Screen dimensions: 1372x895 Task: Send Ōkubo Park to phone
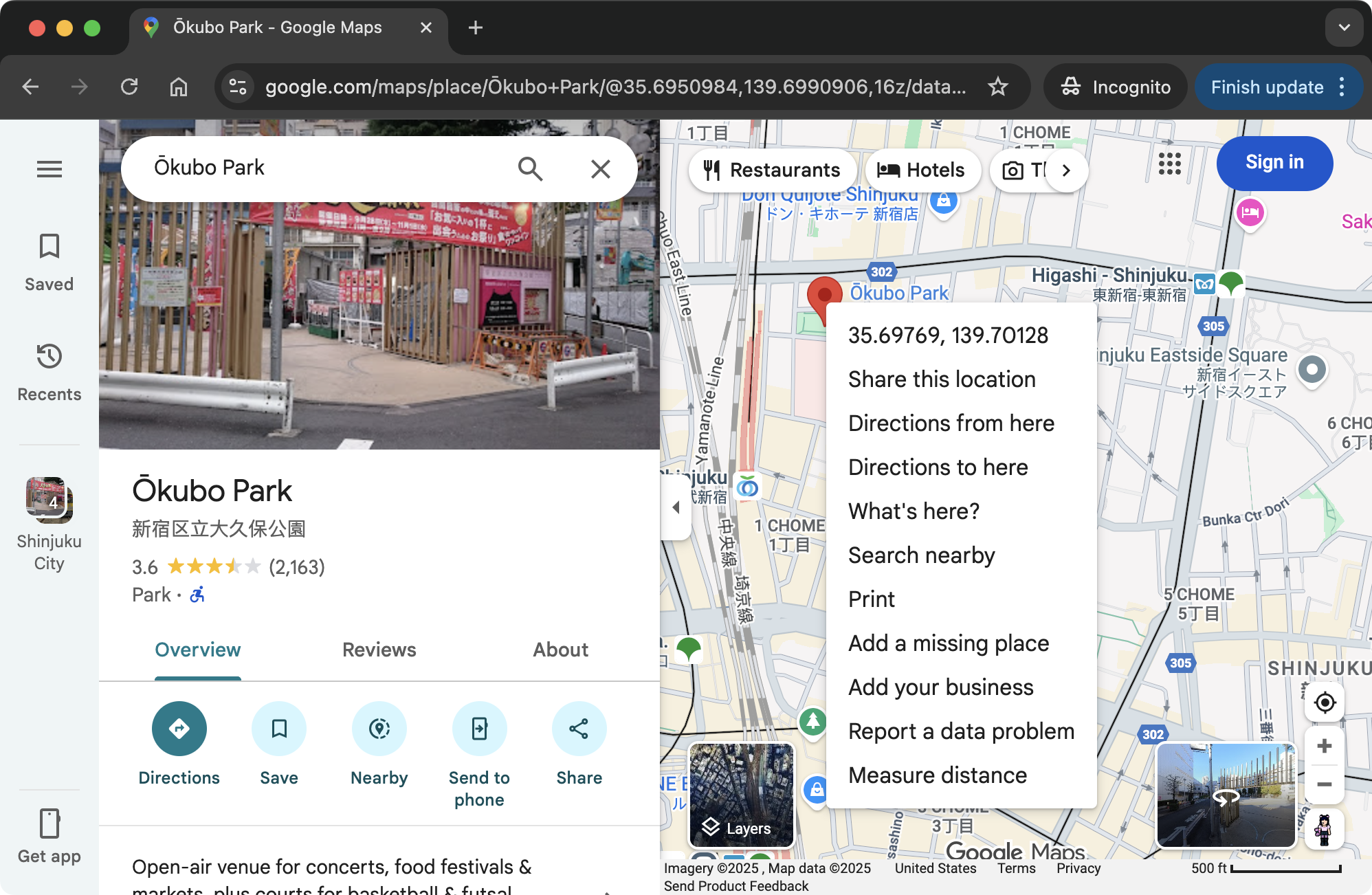coord(479,728)
